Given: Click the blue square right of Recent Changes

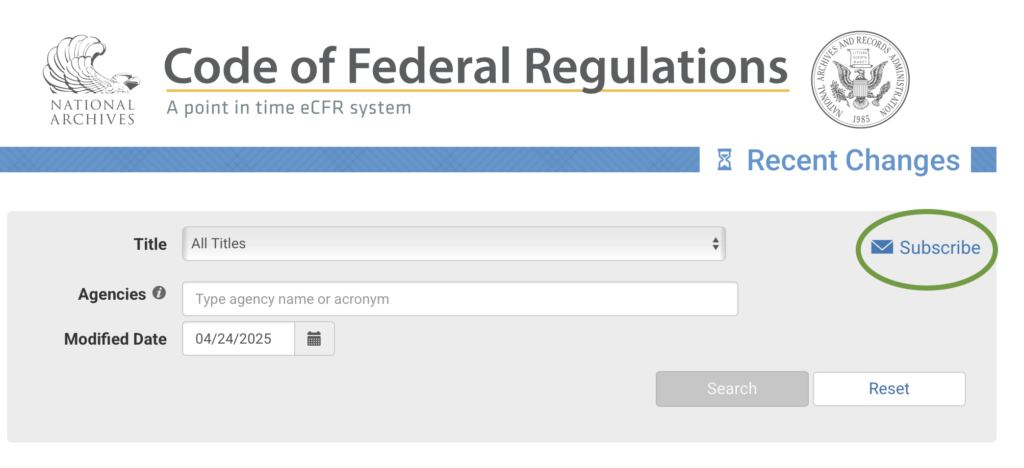Looking at the screenshot, I should pyautogui.click(x=984, y=160).
